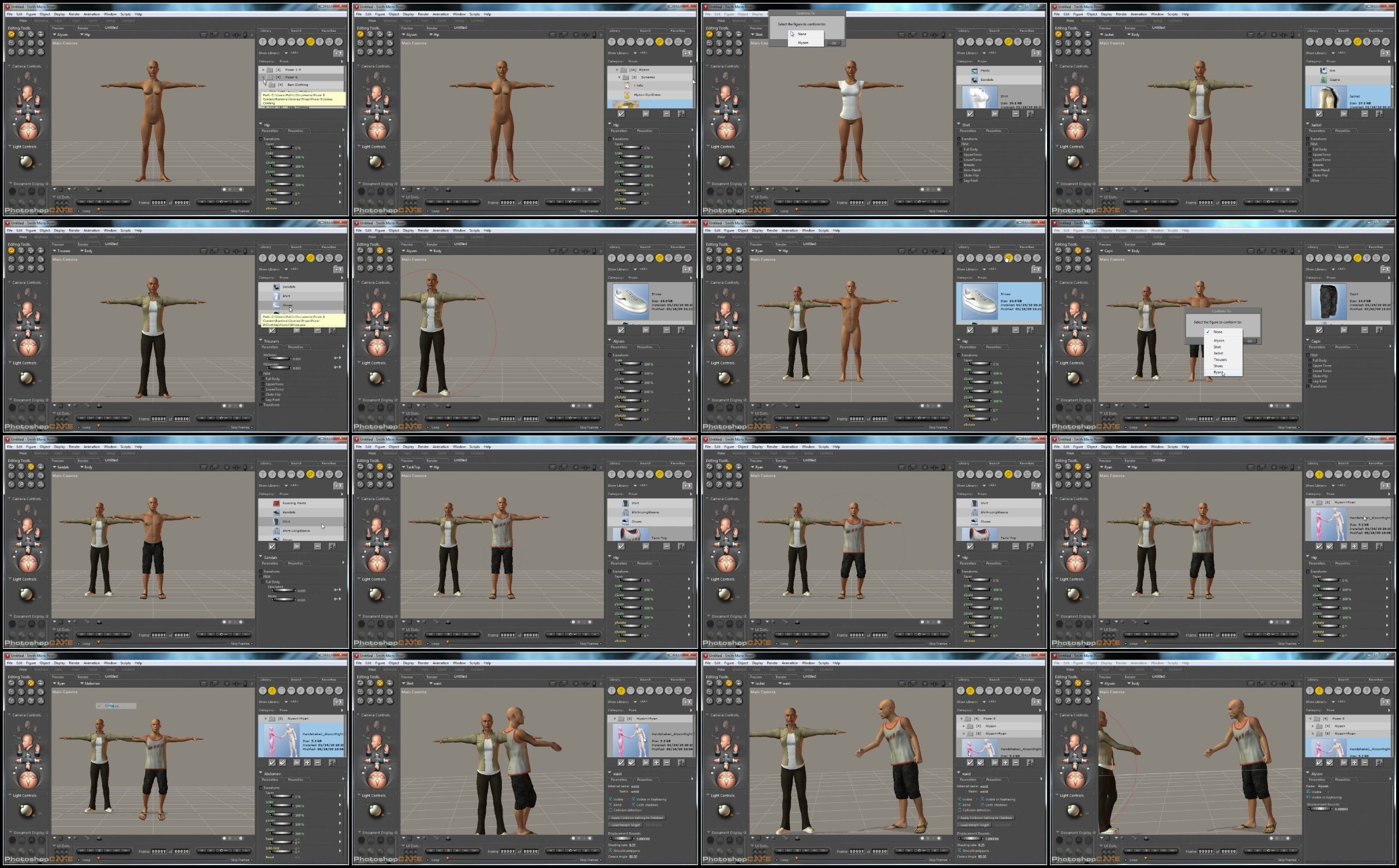Open the Capri figure dropdown above the viewport

click(x=1106, y=251)
